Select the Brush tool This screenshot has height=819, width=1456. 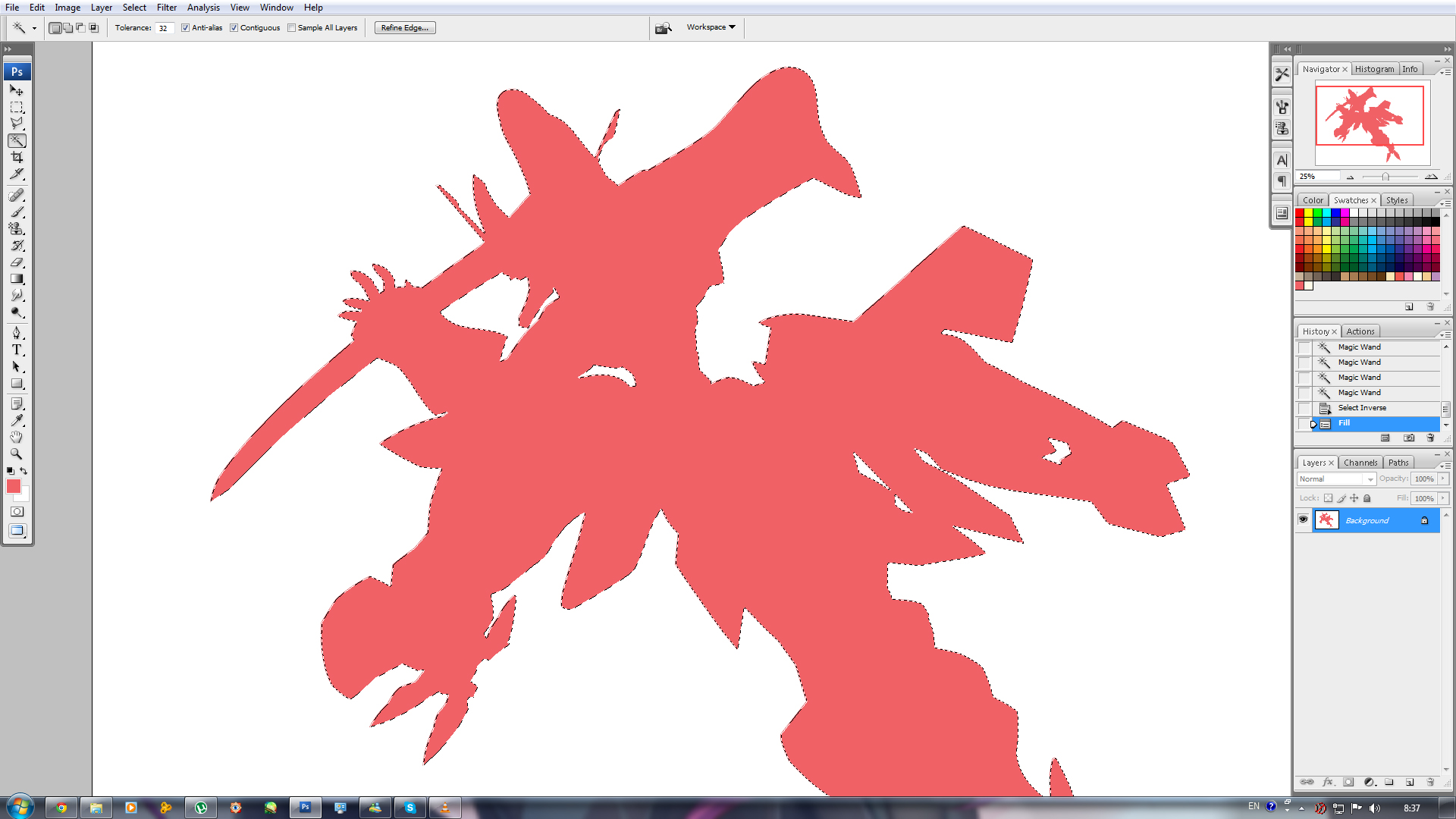pyautogui.click(x=17, y=212)
